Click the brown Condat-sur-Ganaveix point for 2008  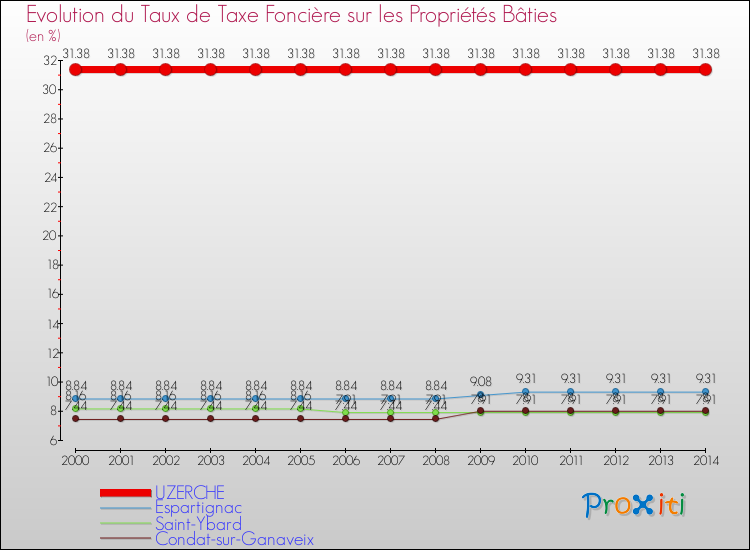pos(436,419)
